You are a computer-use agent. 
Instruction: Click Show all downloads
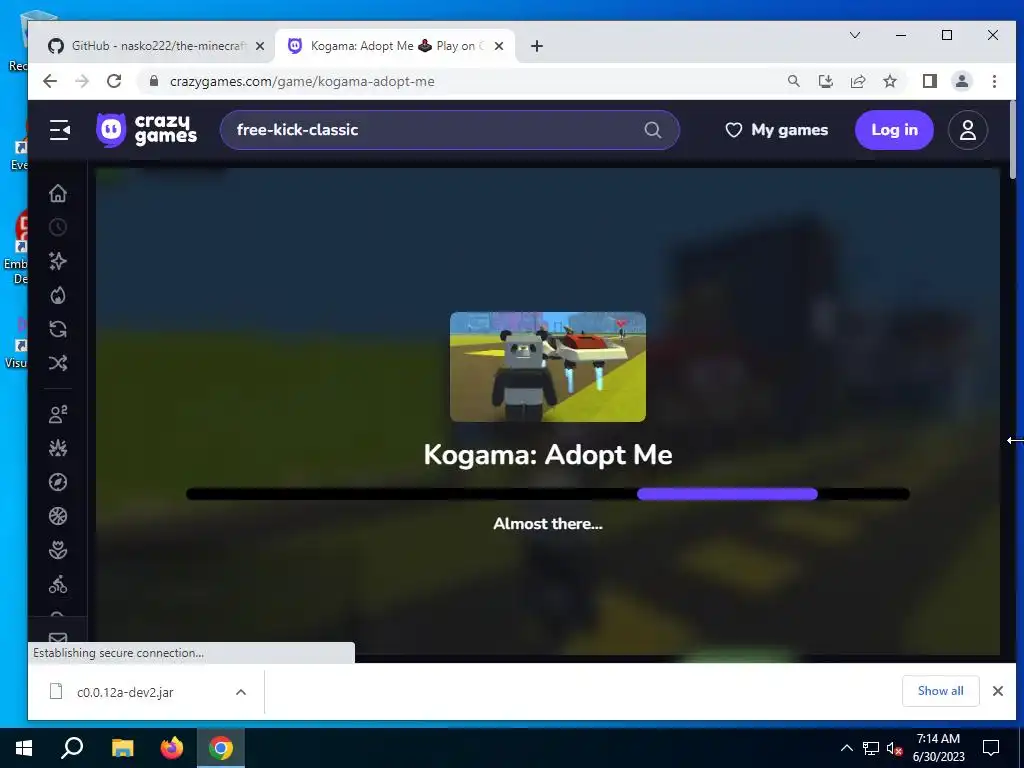pos(940,691)
